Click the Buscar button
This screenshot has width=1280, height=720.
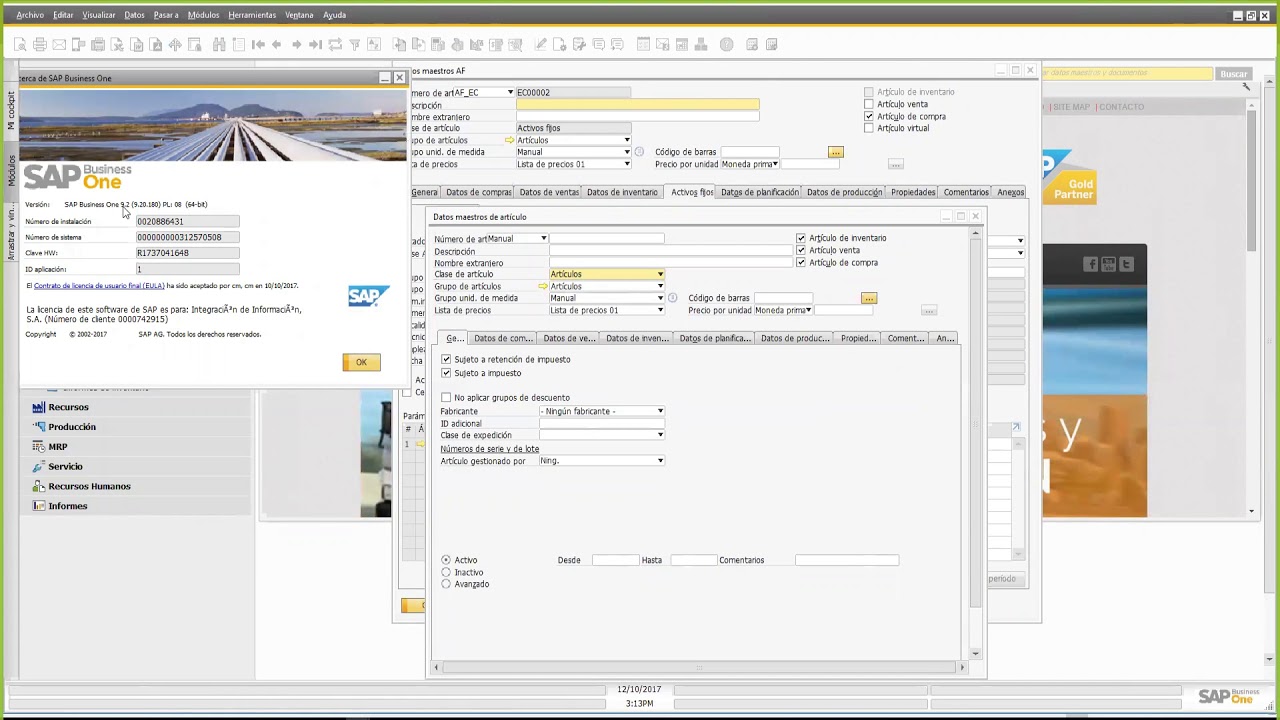(1233, 74)
